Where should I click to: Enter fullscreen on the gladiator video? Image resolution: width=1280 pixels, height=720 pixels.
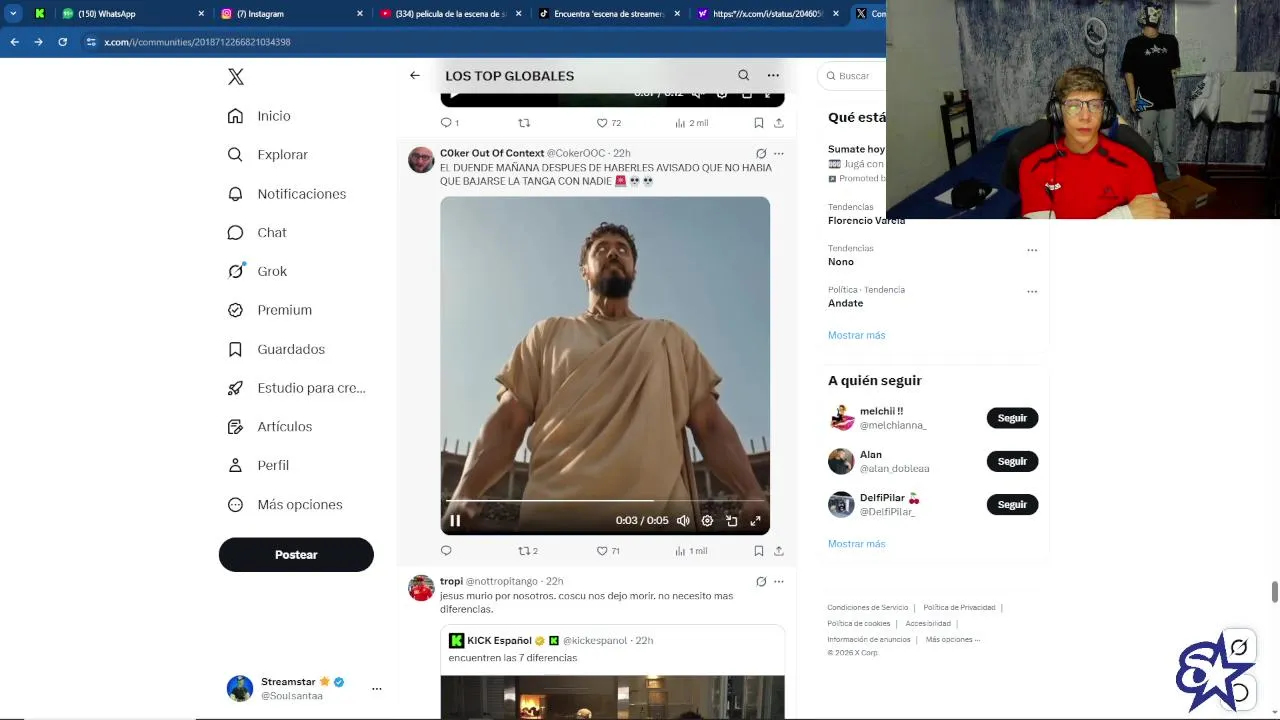[755, 521]
